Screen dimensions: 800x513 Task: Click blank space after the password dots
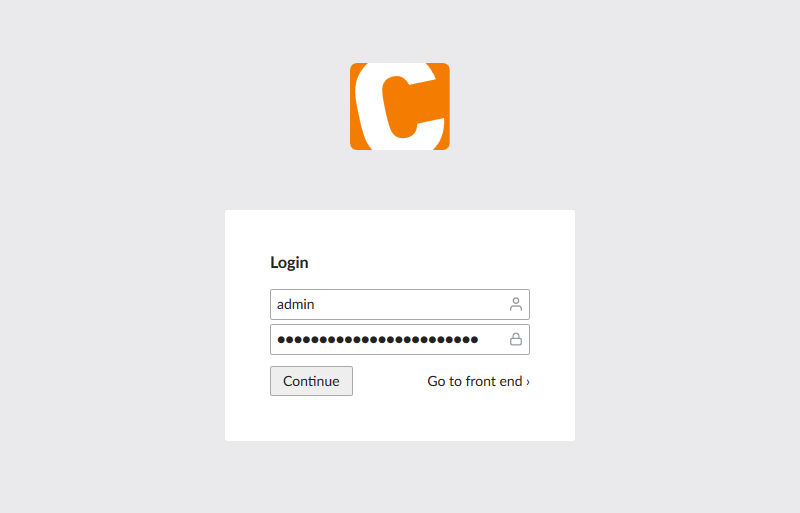(493, 339)
